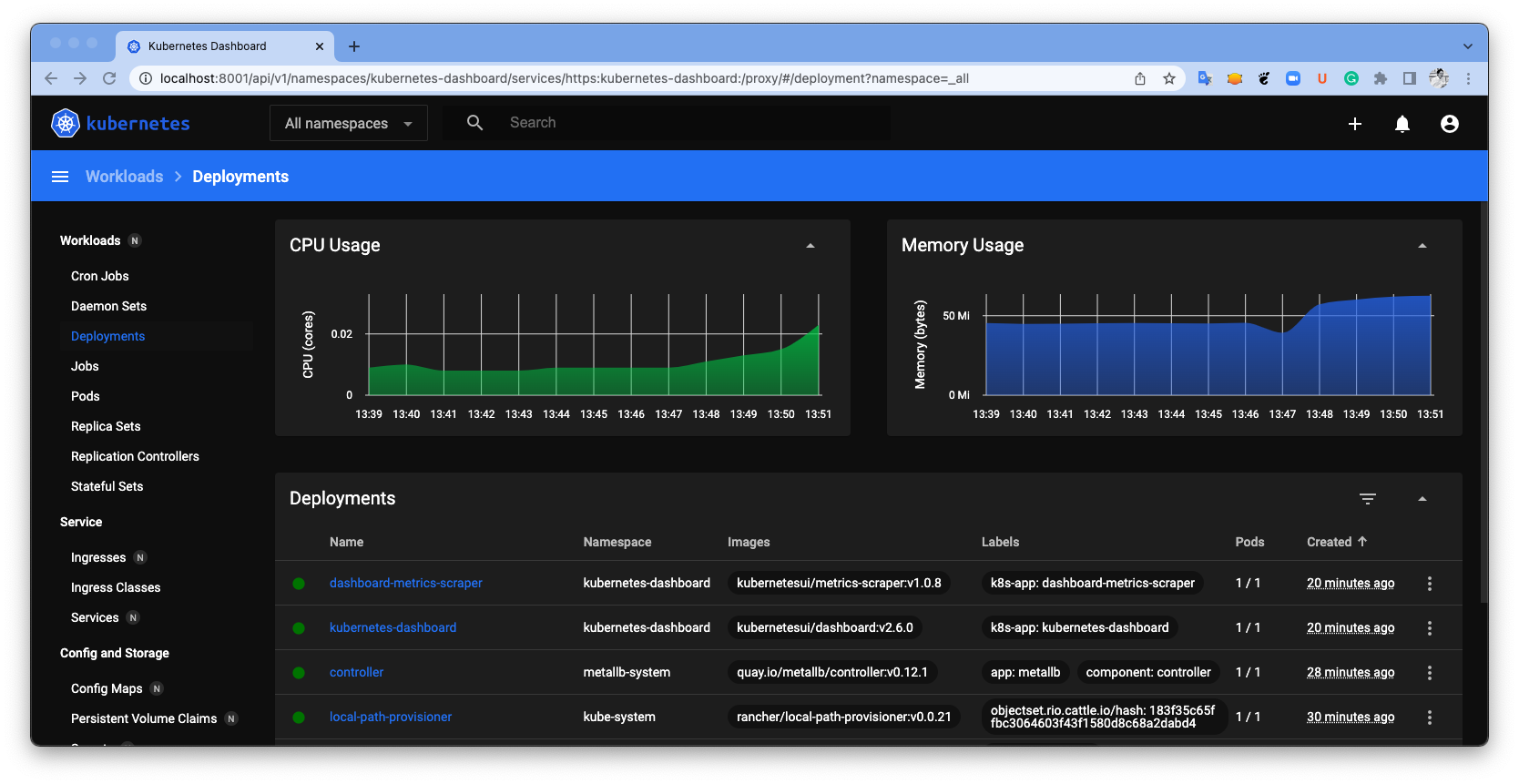Click image chip quay.io/metallb/controller:v0.12.1
Viewport: 1519px width, 784px height.
[832, 672]
